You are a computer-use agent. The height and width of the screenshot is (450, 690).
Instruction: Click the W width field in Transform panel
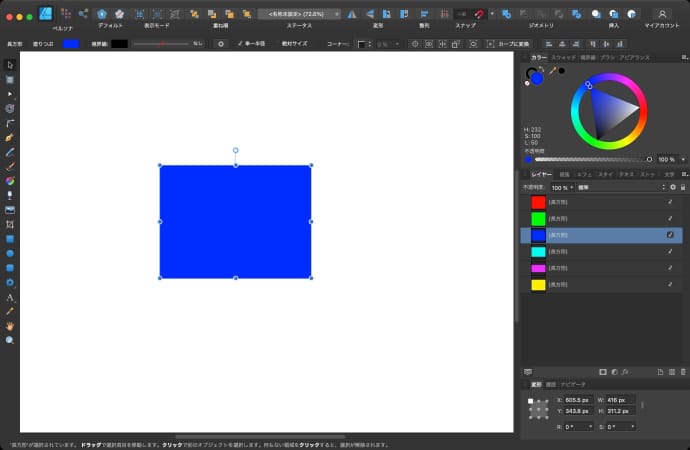tap(620, 400)
